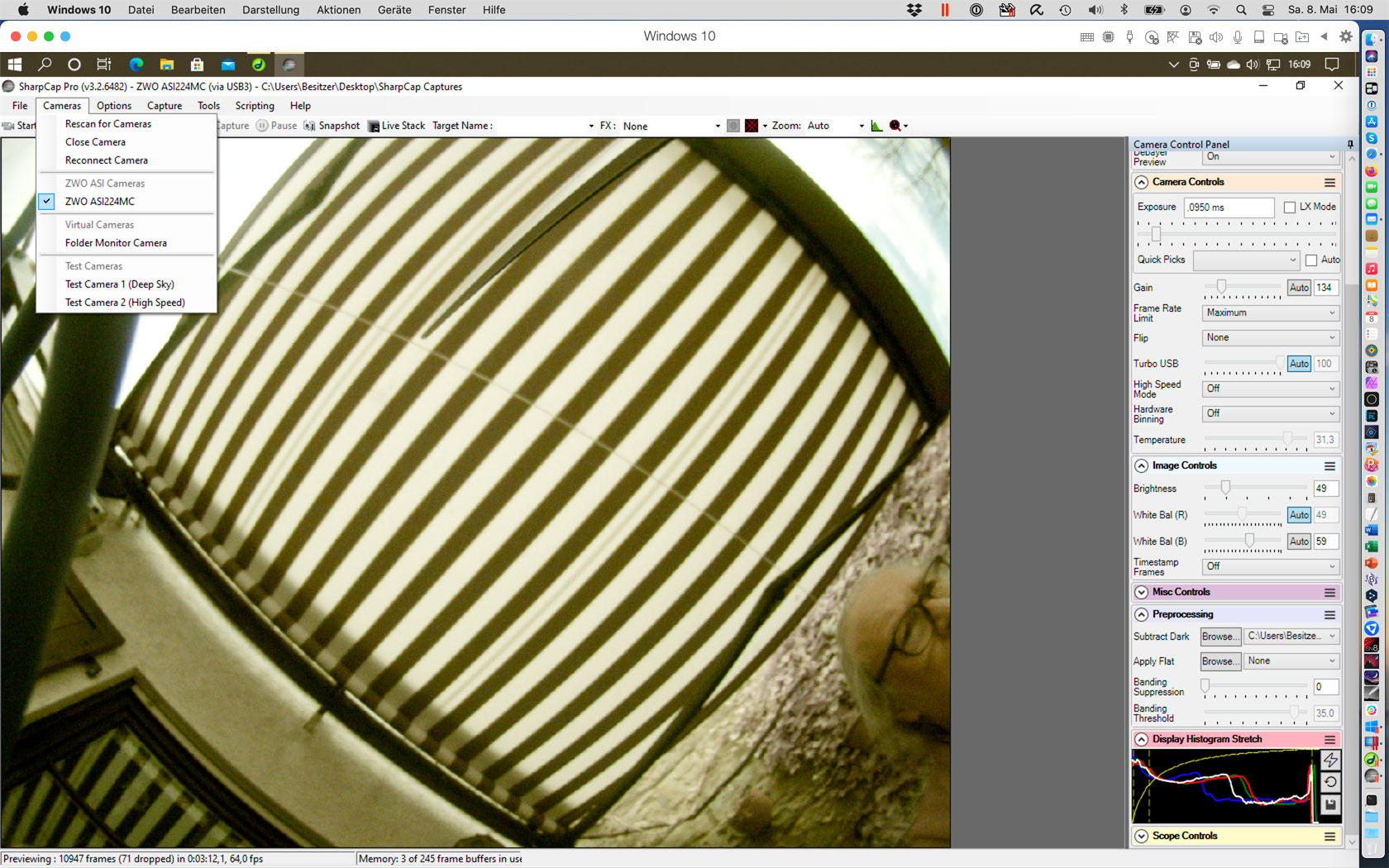The image size is (1389, 868).
Task: Open Windows notification center icon
Action: pos(1331,64)
